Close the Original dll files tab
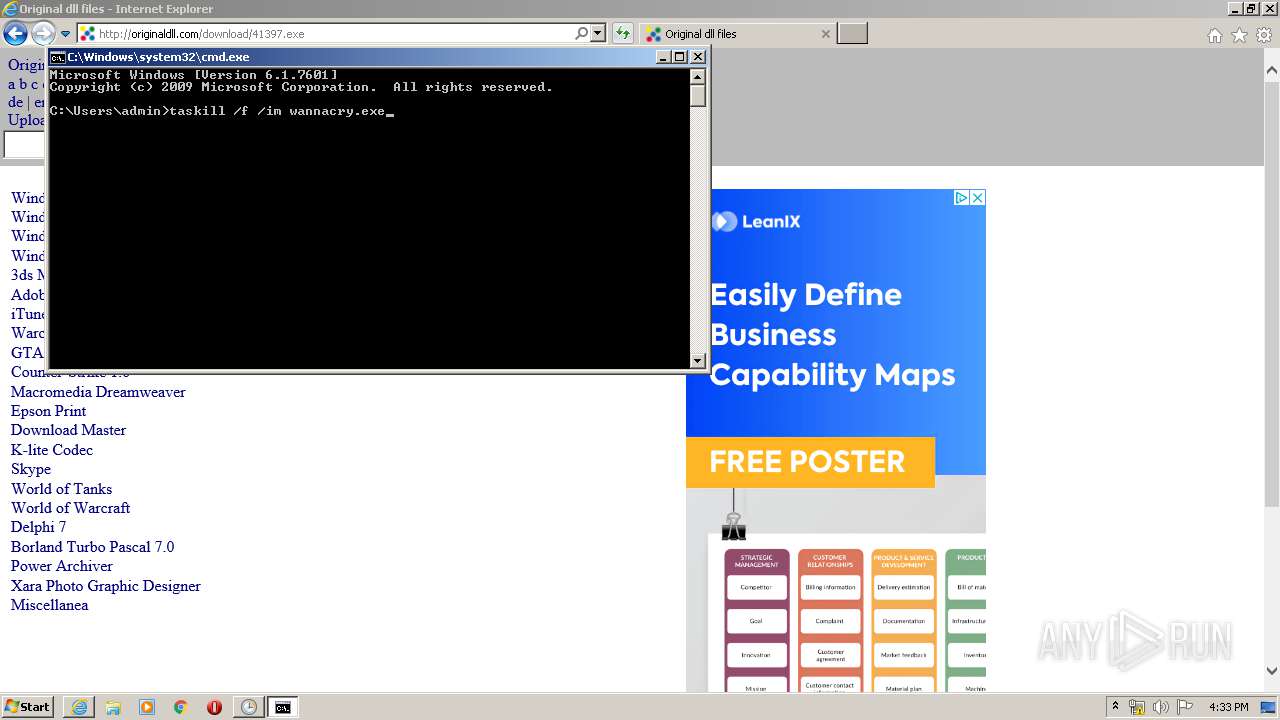 pyautogui.click(x=825, y=34)
